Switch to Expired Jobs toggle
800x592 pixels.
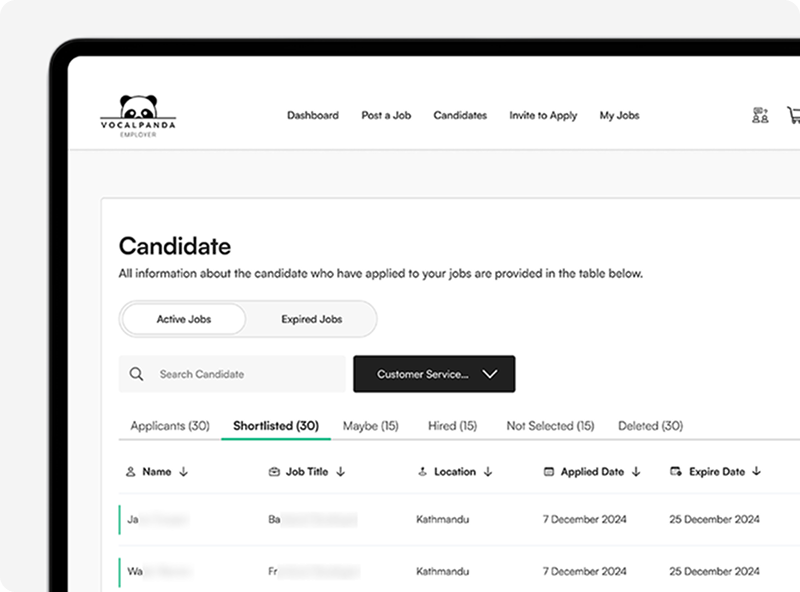pos(311,319)
